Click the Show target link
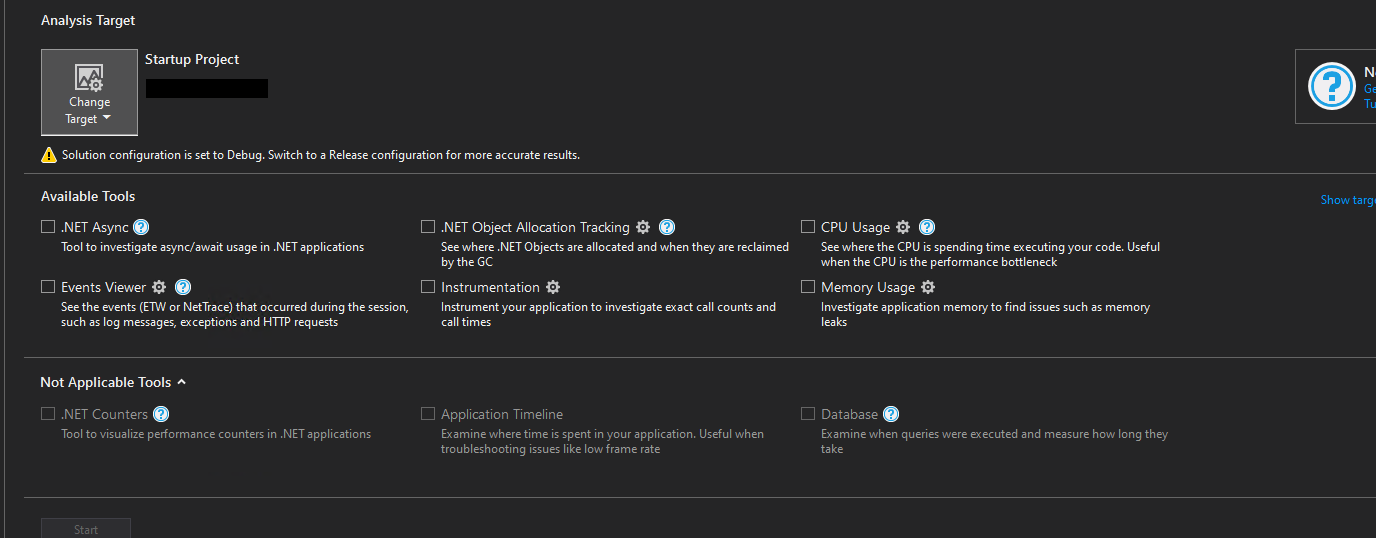The height and width of the screenshot is (538, 1376). click(1348, 200)
